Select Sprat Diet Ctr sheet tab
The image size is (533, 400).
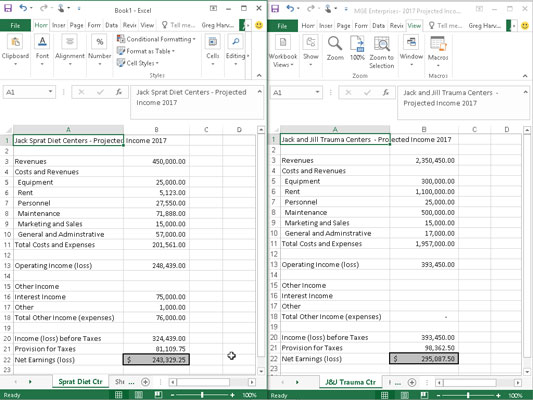(80, 382)
